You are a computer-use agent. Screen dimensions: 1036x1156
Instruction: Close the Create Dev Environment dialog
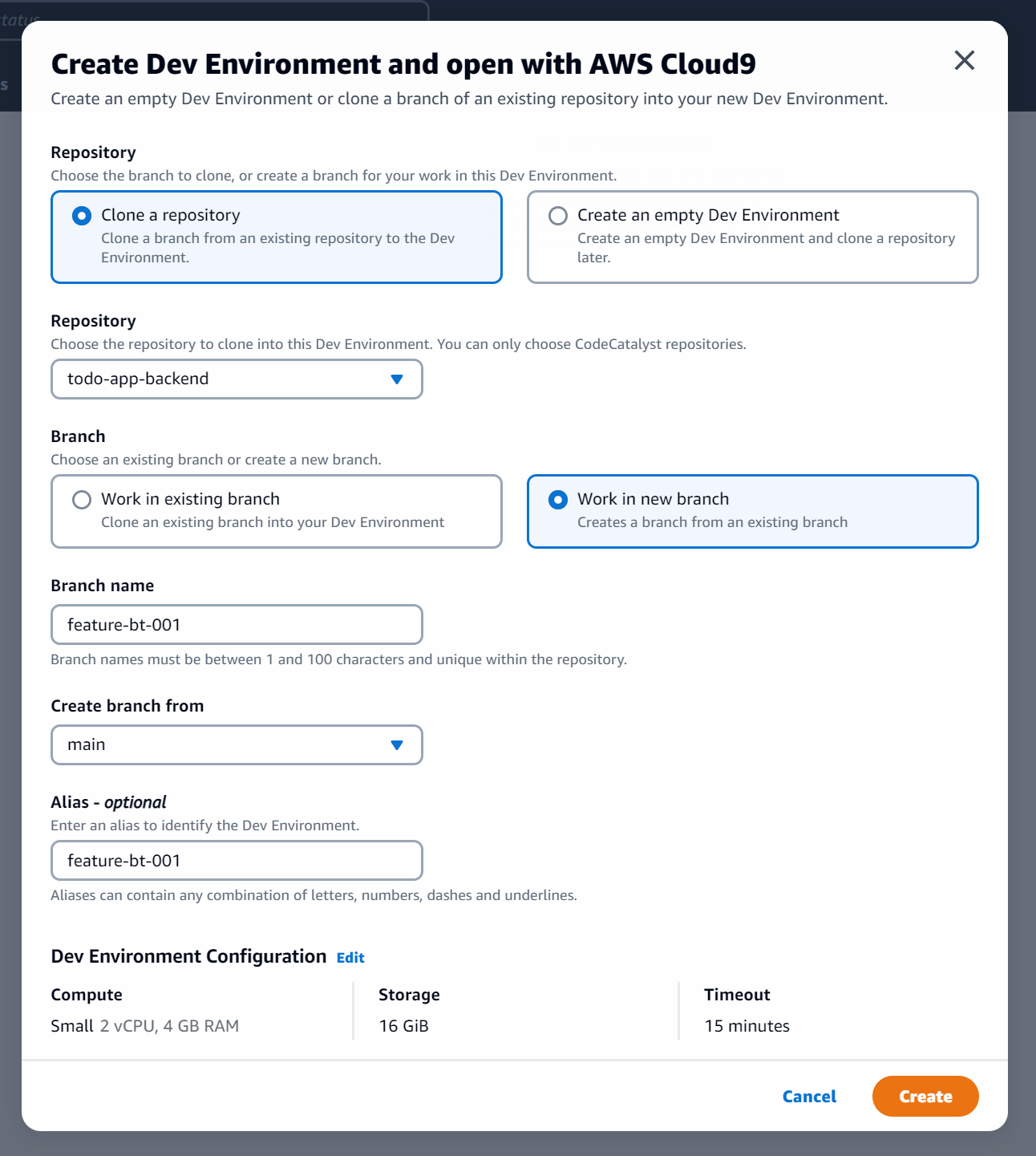point(964,60)
